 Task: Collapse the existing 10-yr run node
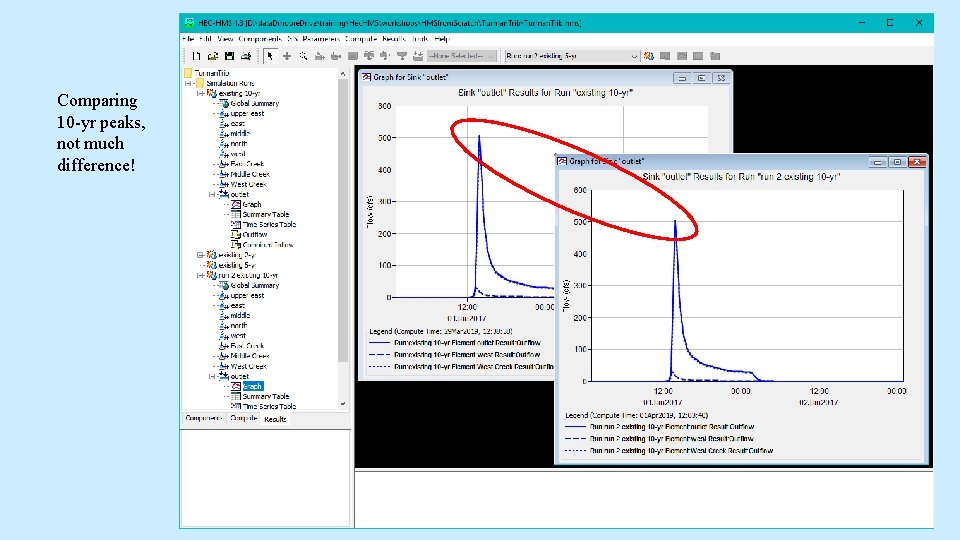[200, 94]
